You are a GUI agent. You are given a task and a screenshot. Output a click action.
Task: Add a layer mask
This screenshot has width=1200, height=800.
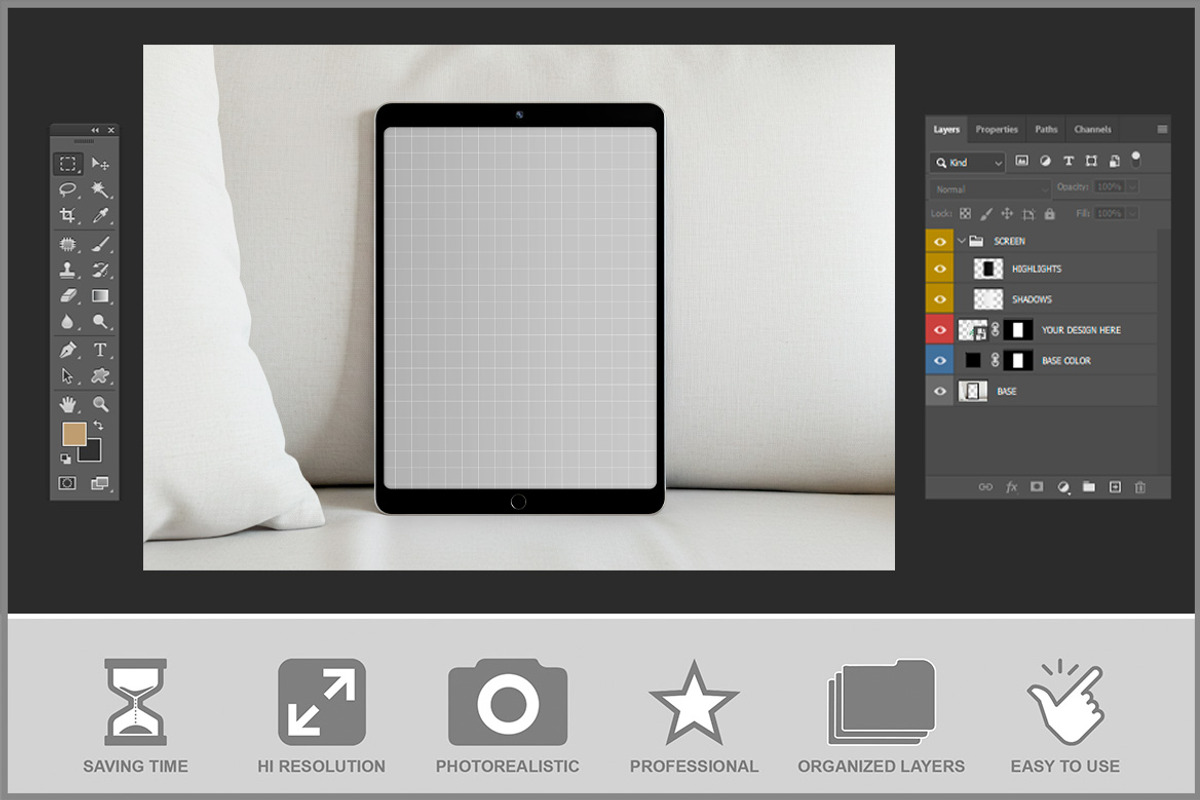1037,487
